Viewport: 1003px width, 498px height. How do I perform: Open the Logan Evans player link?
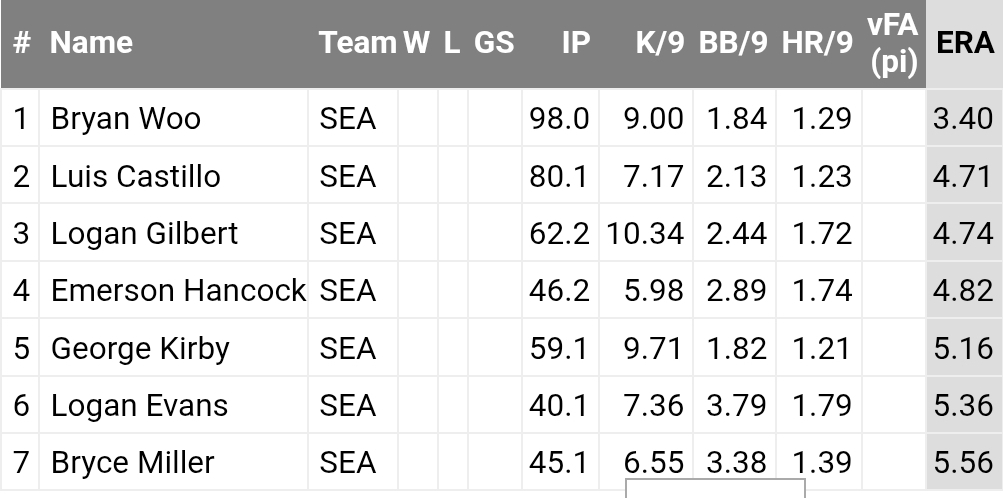[x=139, y=405]
